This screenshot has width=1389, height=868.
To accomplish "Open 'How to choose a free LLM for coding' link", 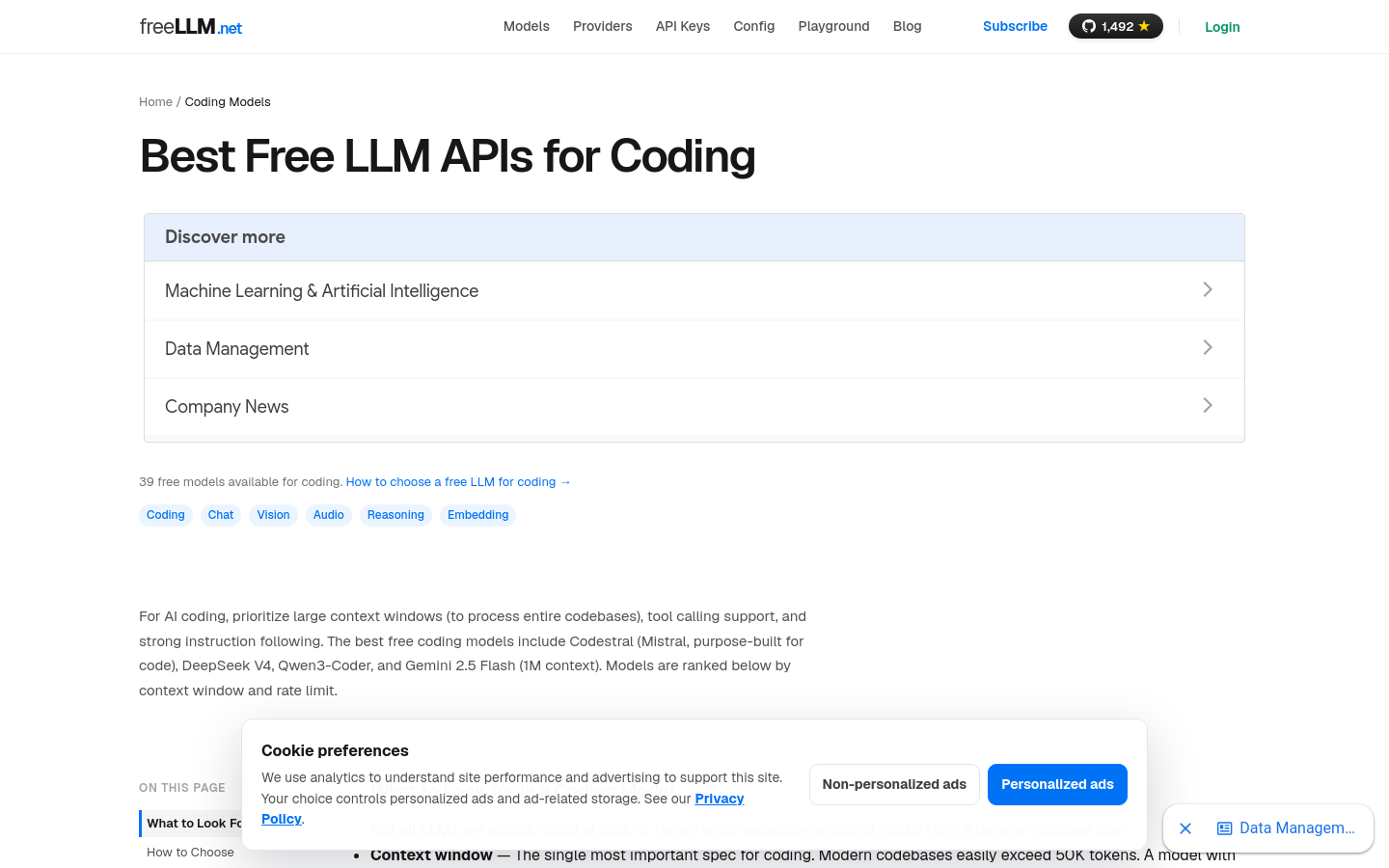I will pos(458,482).
